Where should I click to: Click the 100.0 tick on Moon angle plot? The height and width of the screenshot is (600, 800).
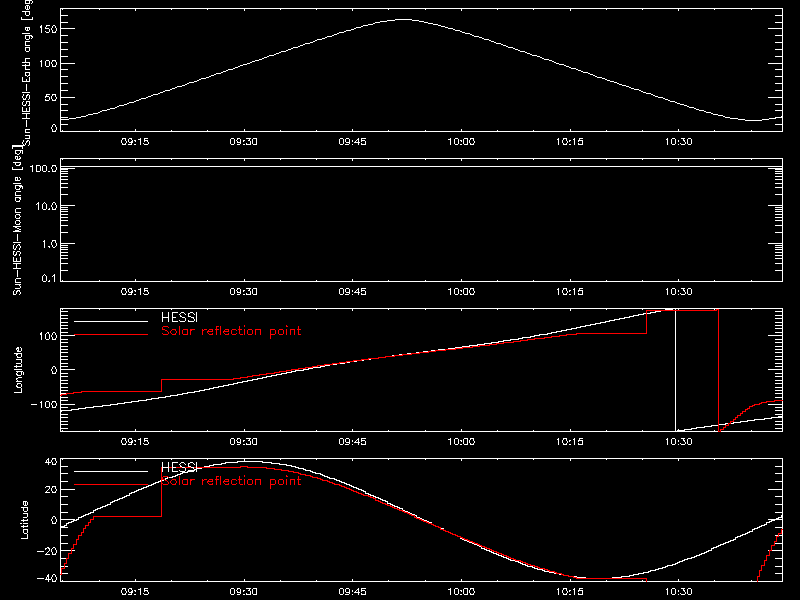point(43,168)
